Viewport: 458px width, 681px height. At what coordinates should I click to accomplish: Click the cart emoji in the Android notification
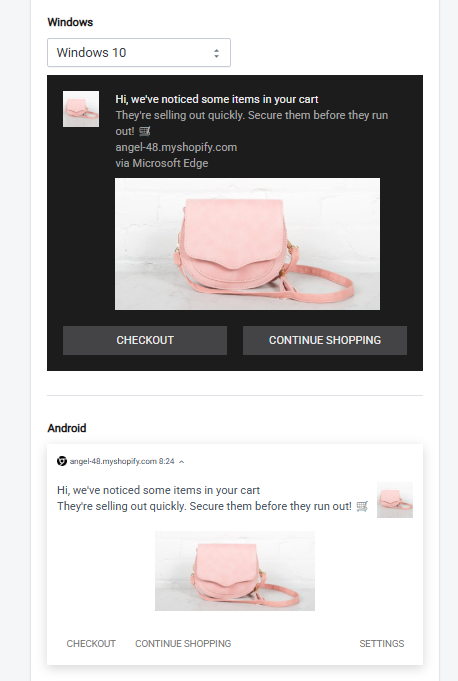click(x=362, y=506)
